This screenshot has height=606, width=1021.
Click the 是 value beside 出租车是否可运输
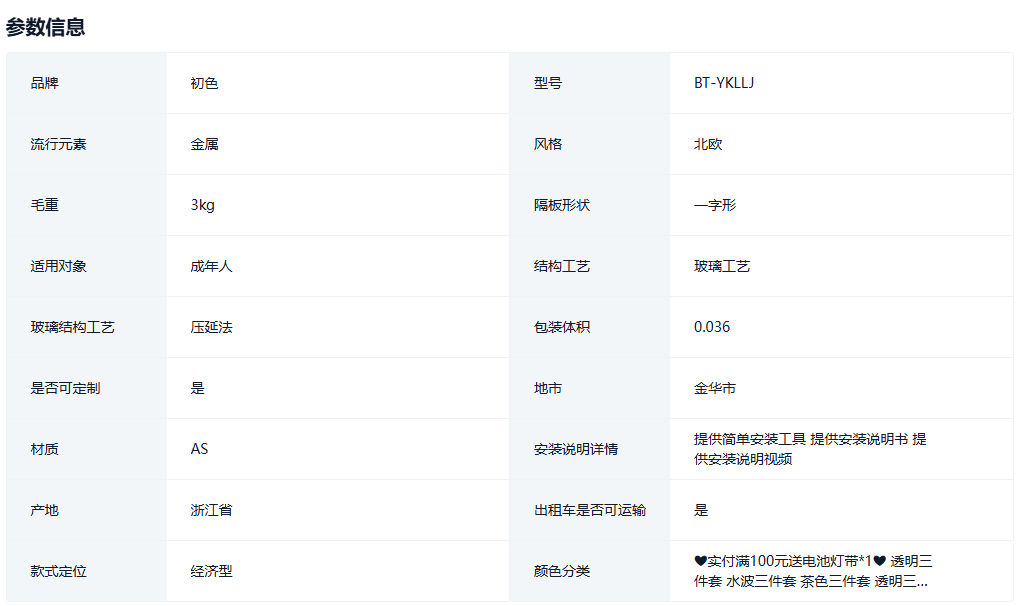pyautogui.click(x=701, y=510)
